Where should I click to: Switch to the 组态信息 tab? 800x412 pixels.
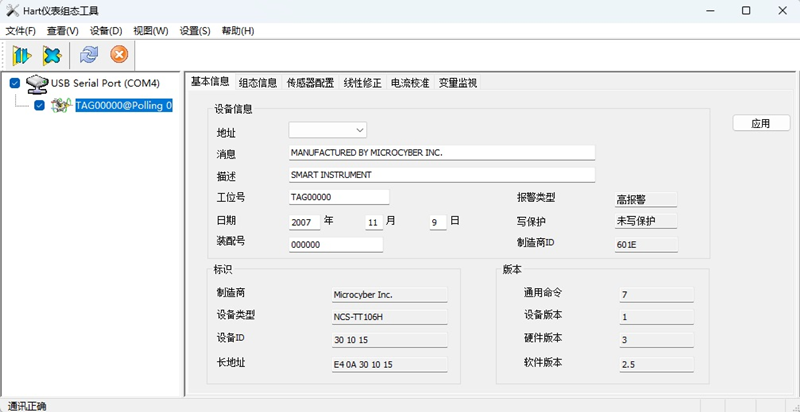tap(258, 83)
